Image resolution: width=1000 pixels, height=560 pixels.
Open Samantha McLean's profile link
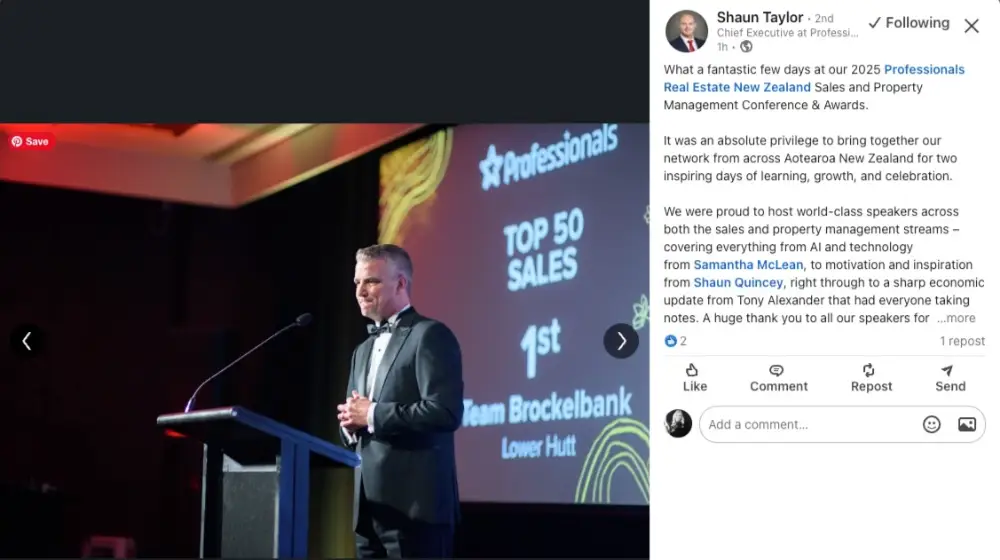[748, 265]
